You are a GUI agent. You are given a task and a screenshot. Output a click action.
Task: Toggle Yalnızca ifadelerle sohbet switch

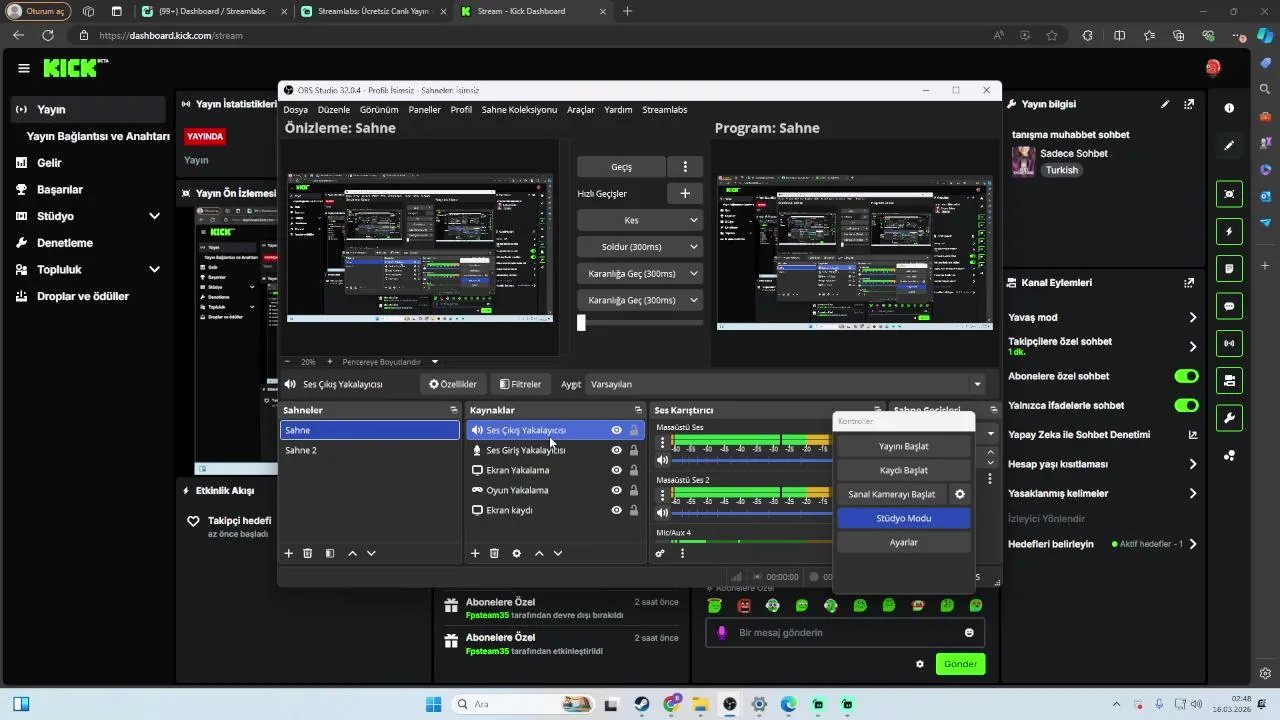tap(1186, 405)
